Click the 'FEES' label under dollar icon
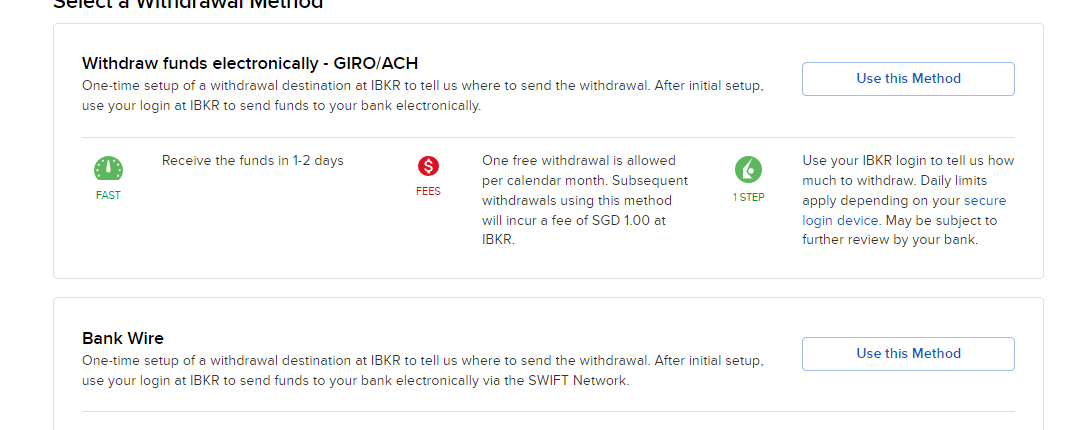The width and height of the screenshot is (1080, 430). click(x=428, y=192)
